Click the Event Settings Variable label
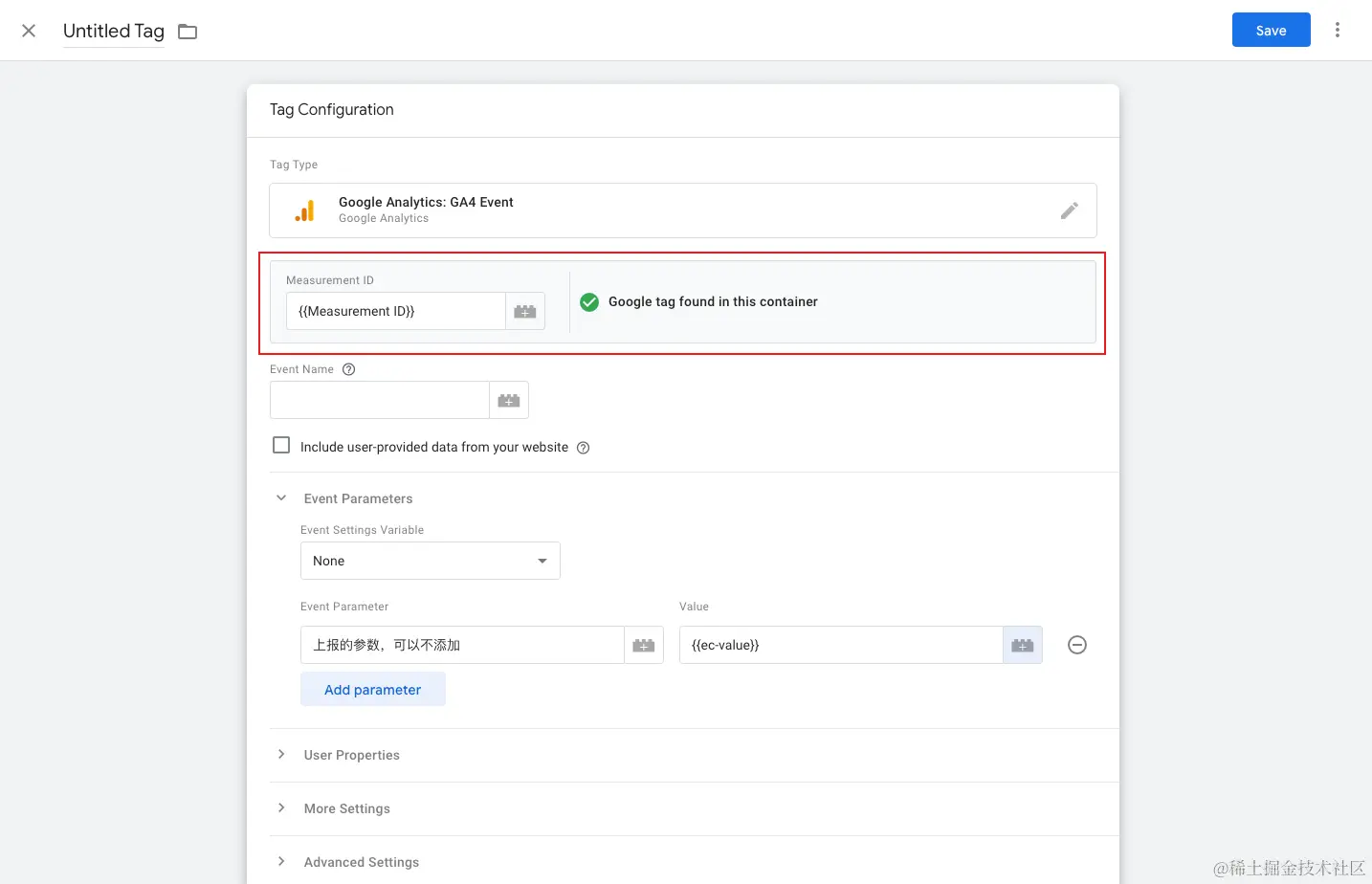Viewport: 1372px width, 884px height. click(x=363, y=530)
